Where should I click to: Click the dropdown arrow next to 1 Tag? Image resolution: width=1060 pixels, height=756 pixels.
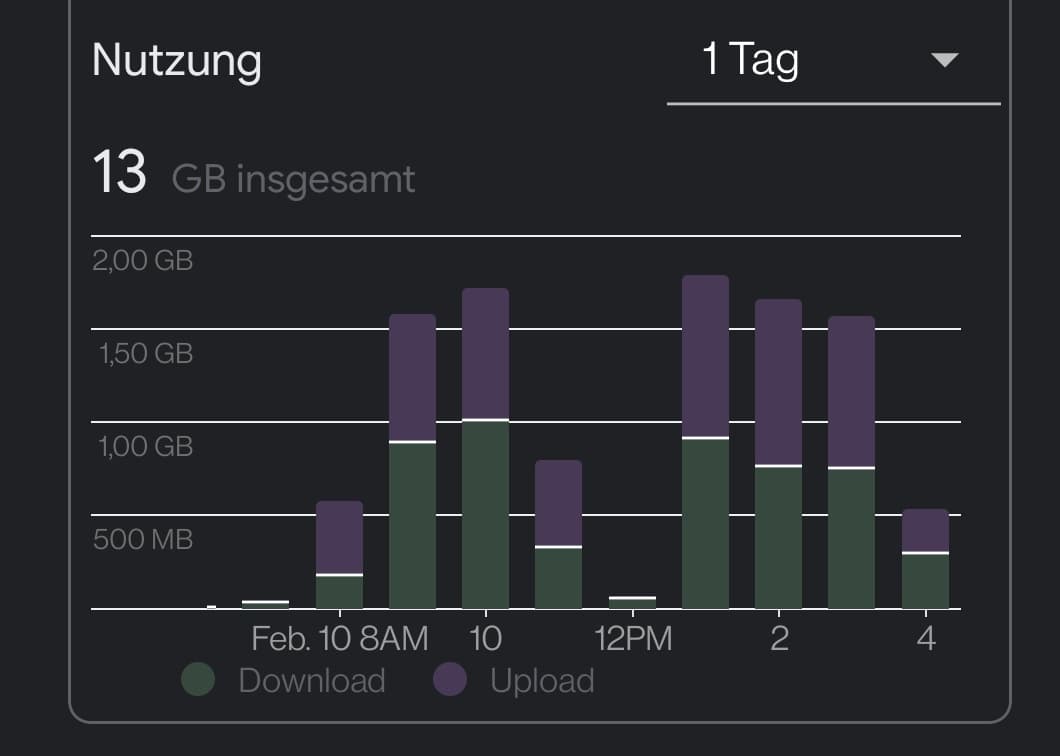click(x=944, y=61)
